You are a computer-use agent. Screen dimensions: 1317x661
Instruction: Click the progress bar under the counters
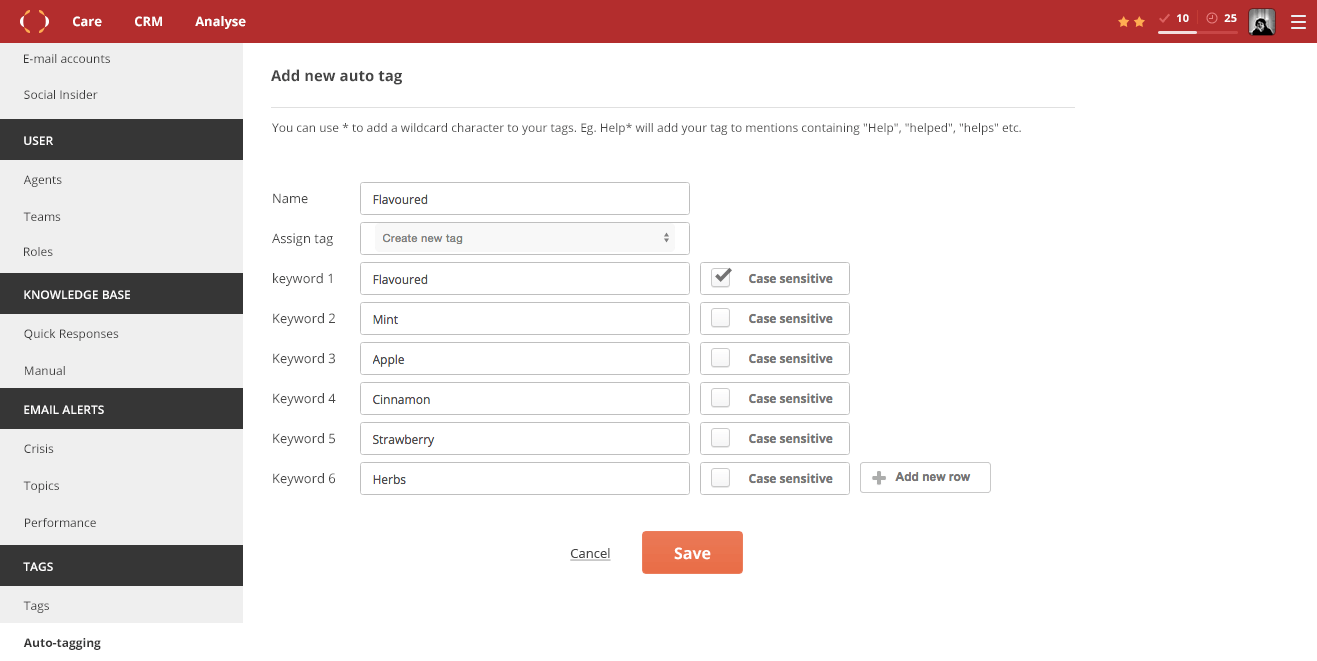[1198, 32]
